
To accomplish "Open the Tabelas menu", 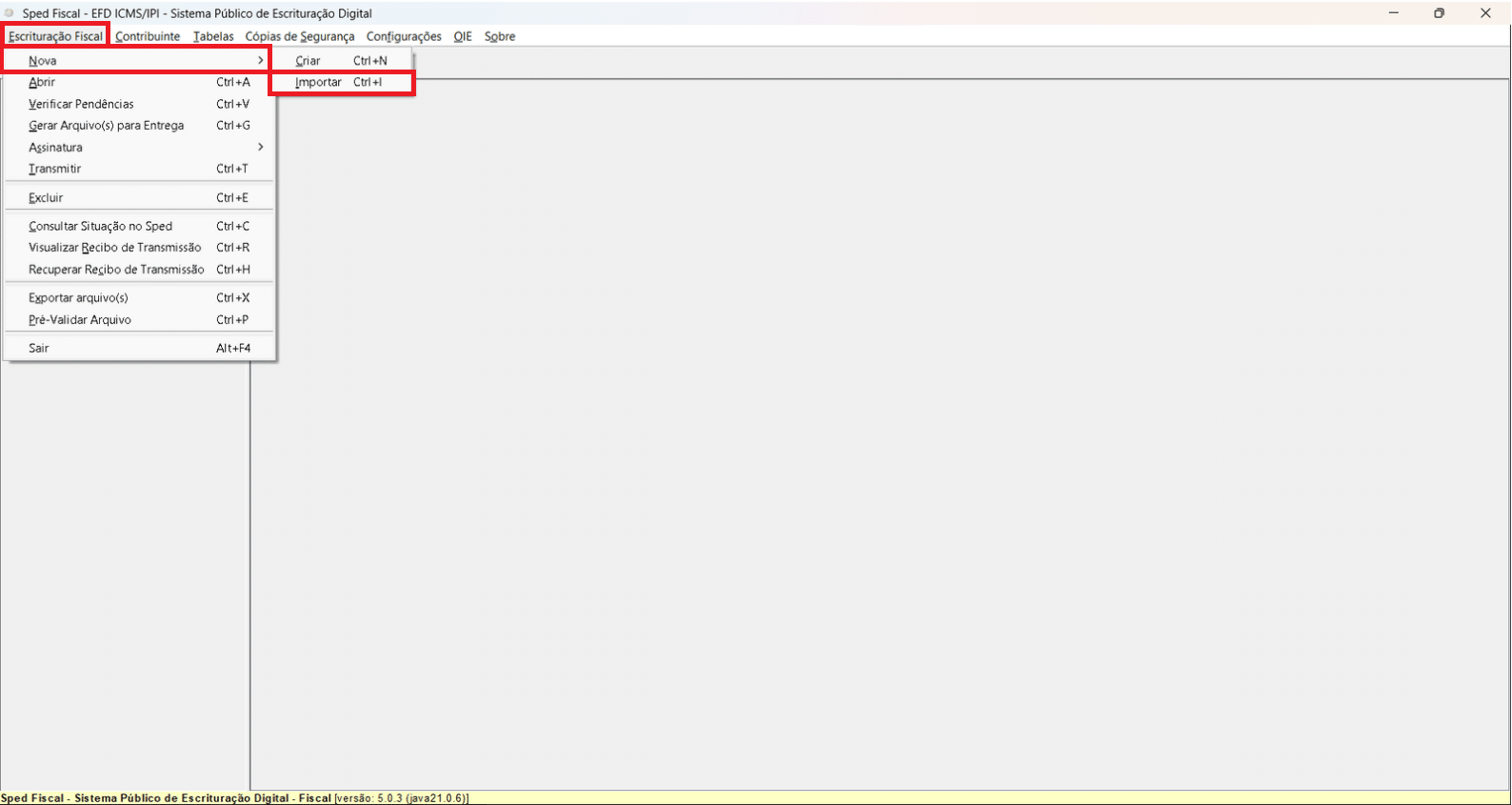I will click(x=213, y=36).
